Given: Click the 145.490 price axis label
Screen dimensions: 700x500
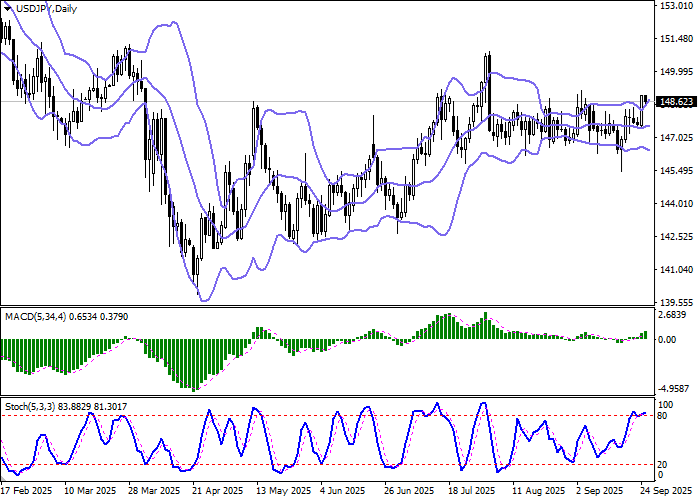Looking at the screenshot, I should pos(677,170).
